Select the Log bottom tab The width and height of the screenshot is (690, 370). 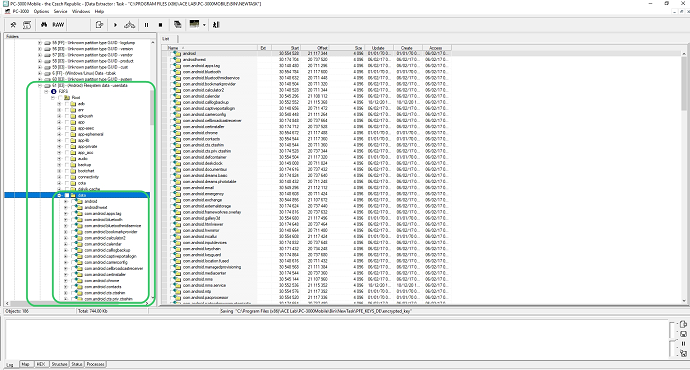click(10, 365)
